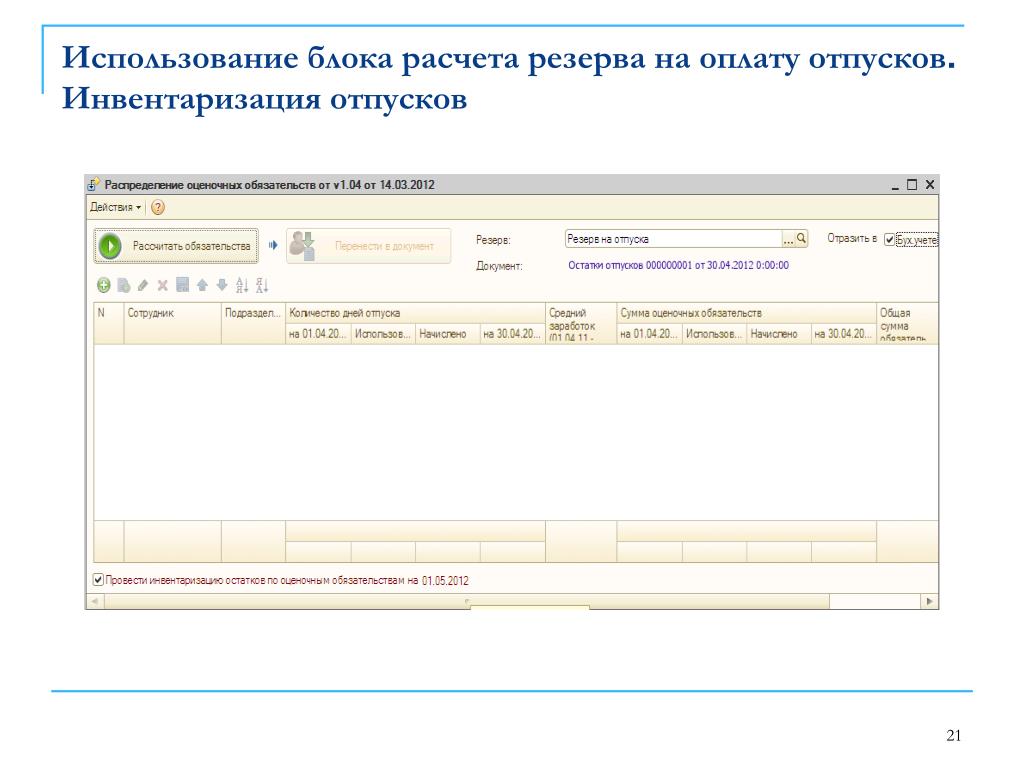Open the Резерв item with magnifier icon
Viewport: 1024px width, 768px height.
801,239
